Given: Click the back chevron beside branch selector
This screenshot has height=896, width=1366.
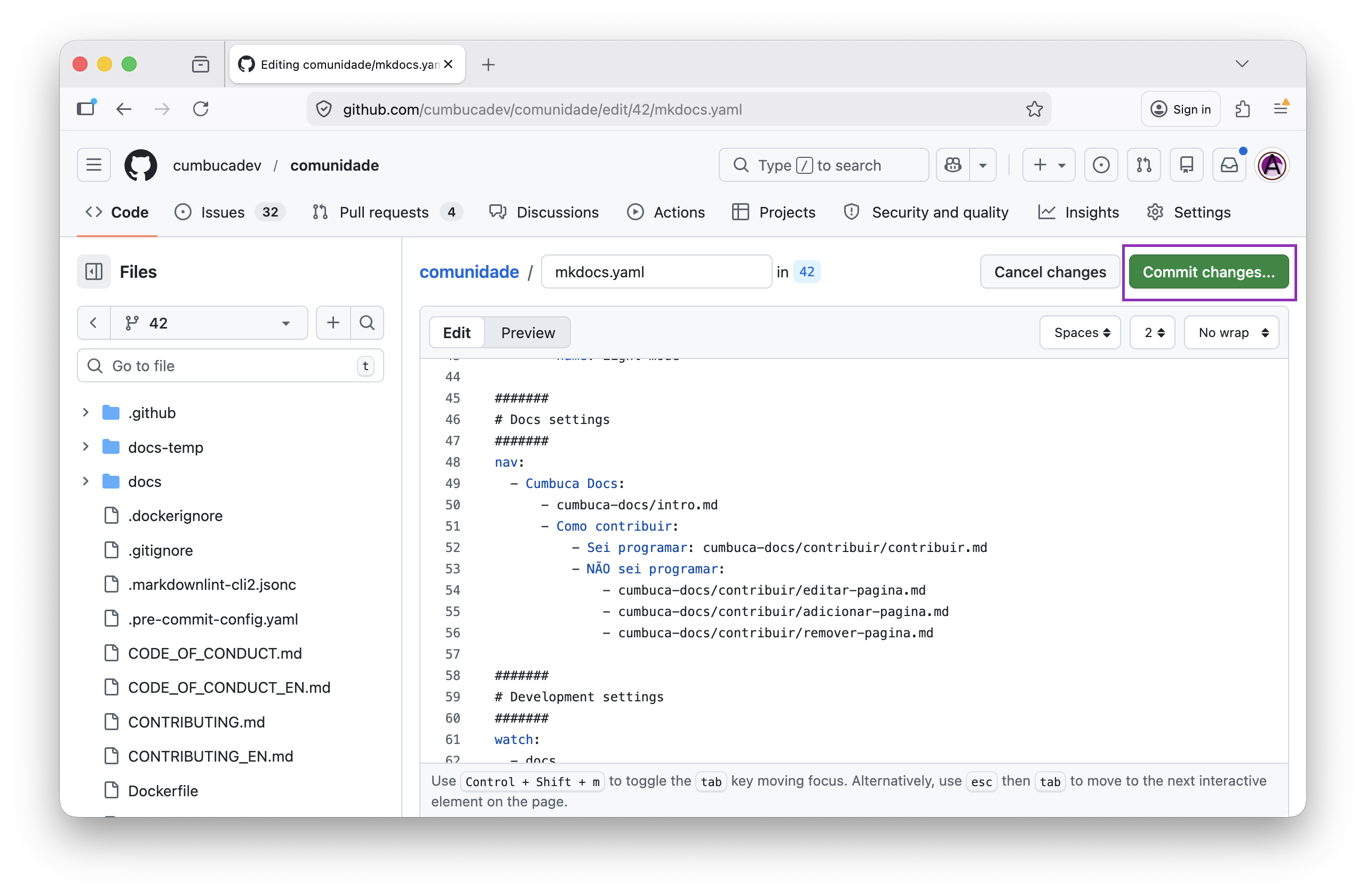Looking at the screenshot, I should (x=93, y=323).
